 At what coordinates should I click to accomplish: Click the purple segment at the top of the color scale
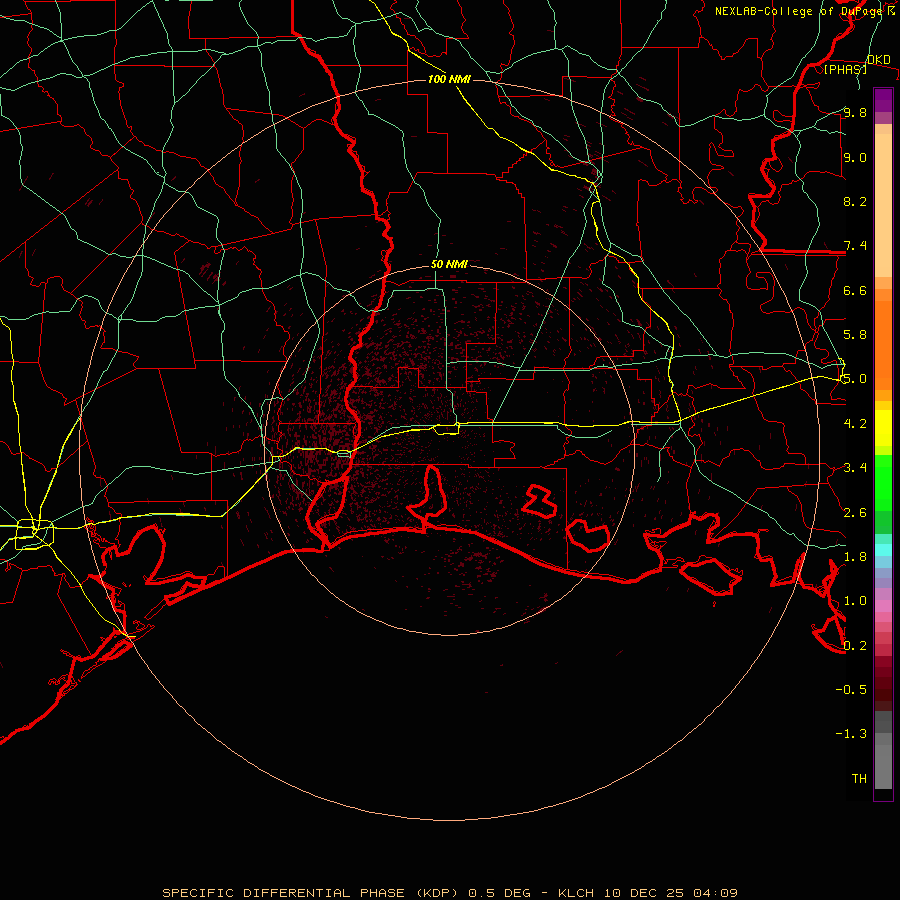(x=883, y=100)
